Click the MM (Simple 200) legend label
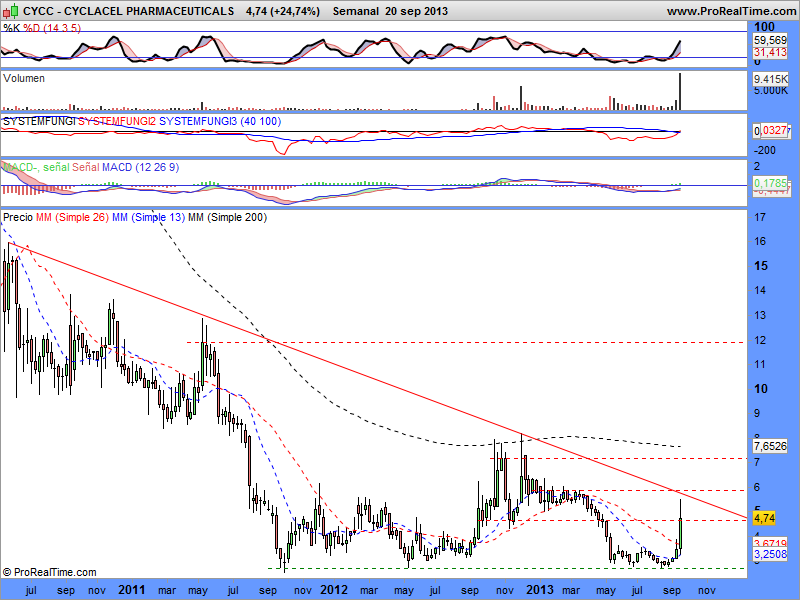The image size is (800, 600). pyautogui.click(x=227, y=217)
